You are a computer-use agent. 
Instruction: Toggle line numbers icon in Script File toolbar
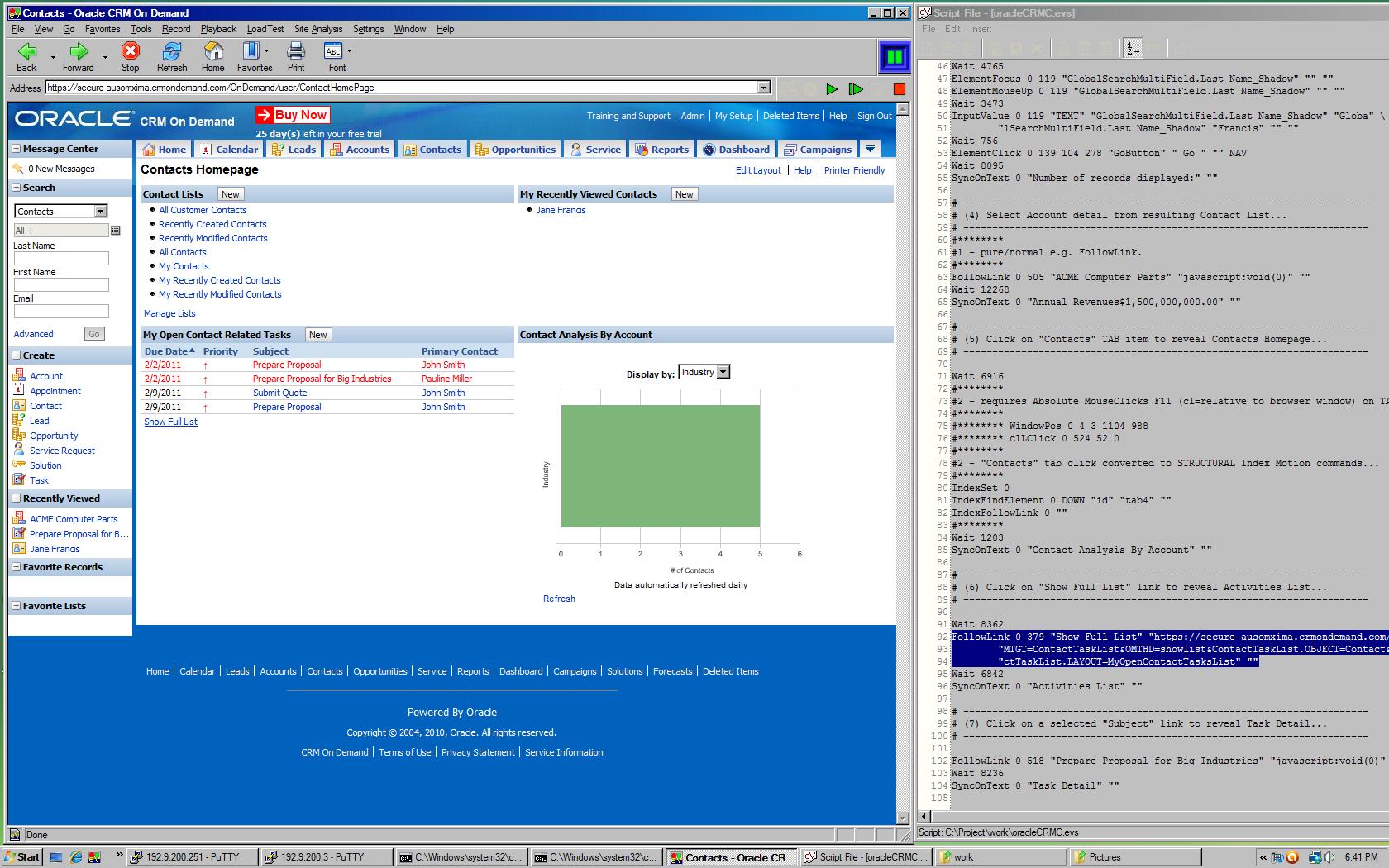point(1132,49)
